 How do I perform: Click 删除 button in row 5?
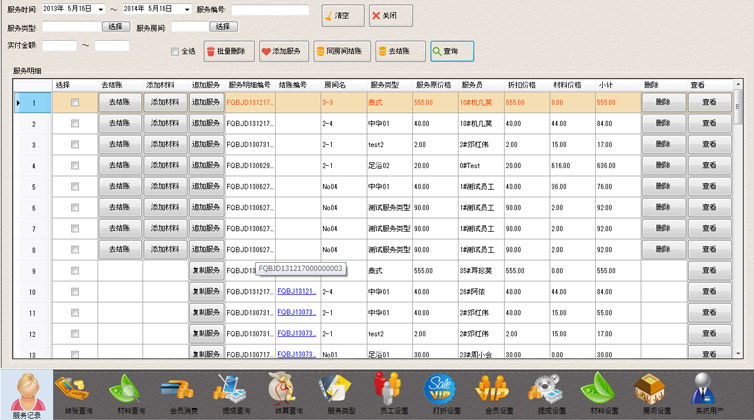pos(664,186)
